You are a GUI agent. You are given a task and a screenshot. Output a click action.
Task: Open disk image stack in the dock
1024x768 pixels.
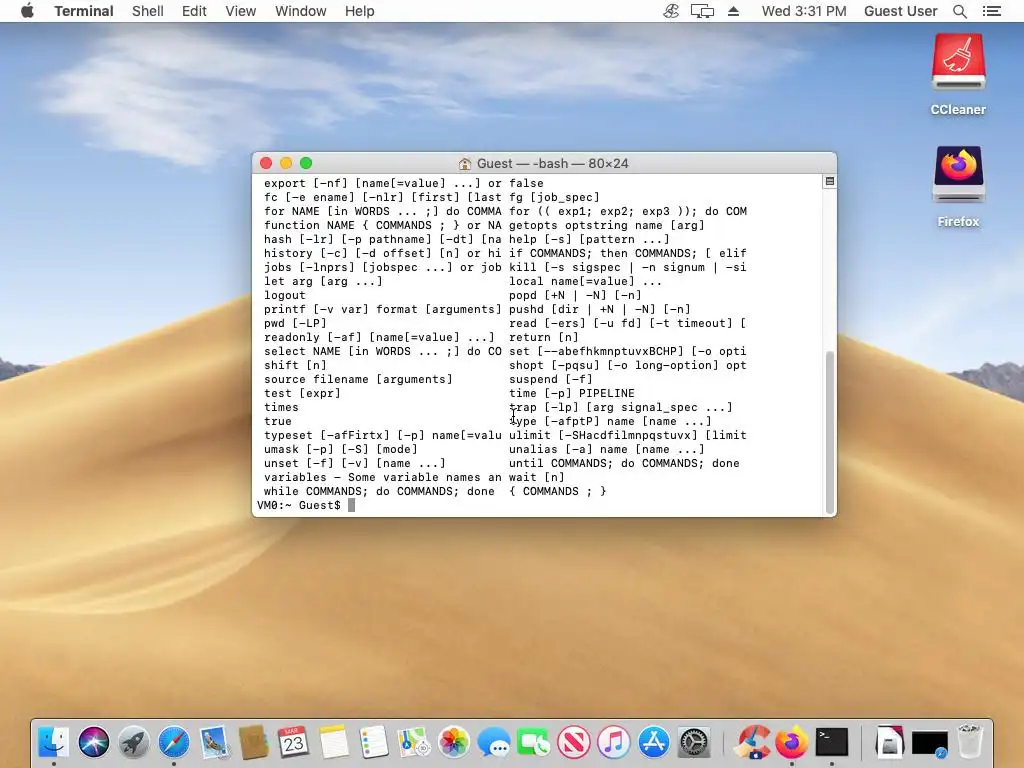click(x=889, y=742)
